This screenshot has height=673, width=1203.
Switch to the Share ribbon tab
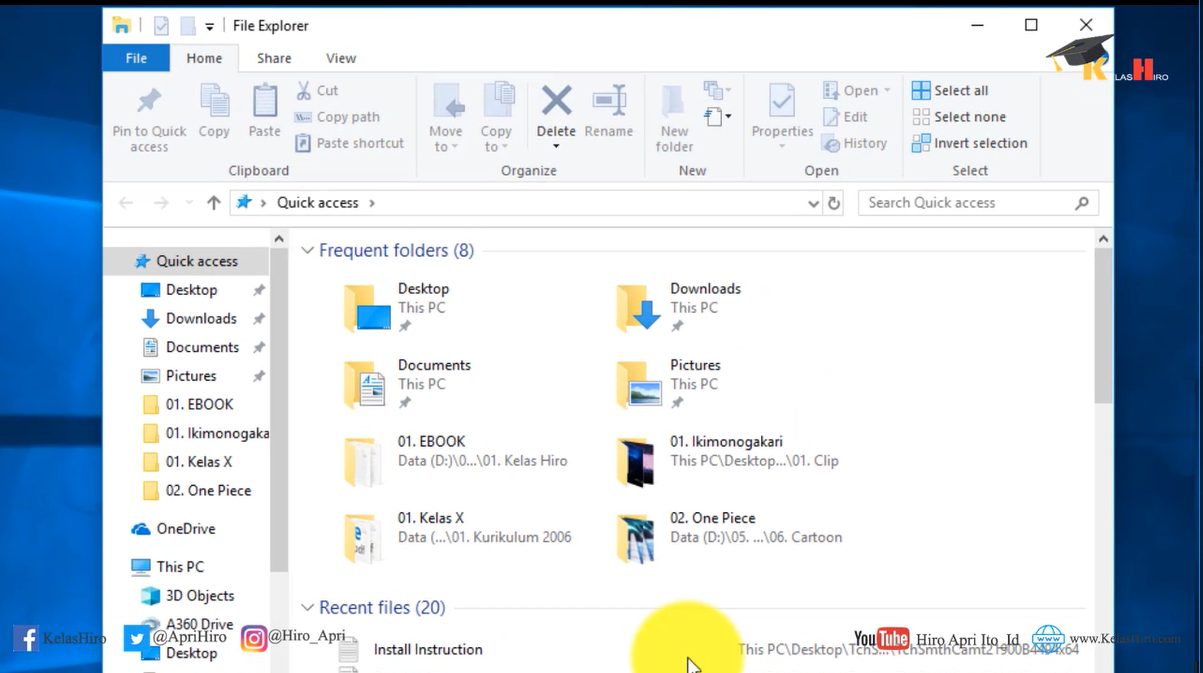coord(274,58)
